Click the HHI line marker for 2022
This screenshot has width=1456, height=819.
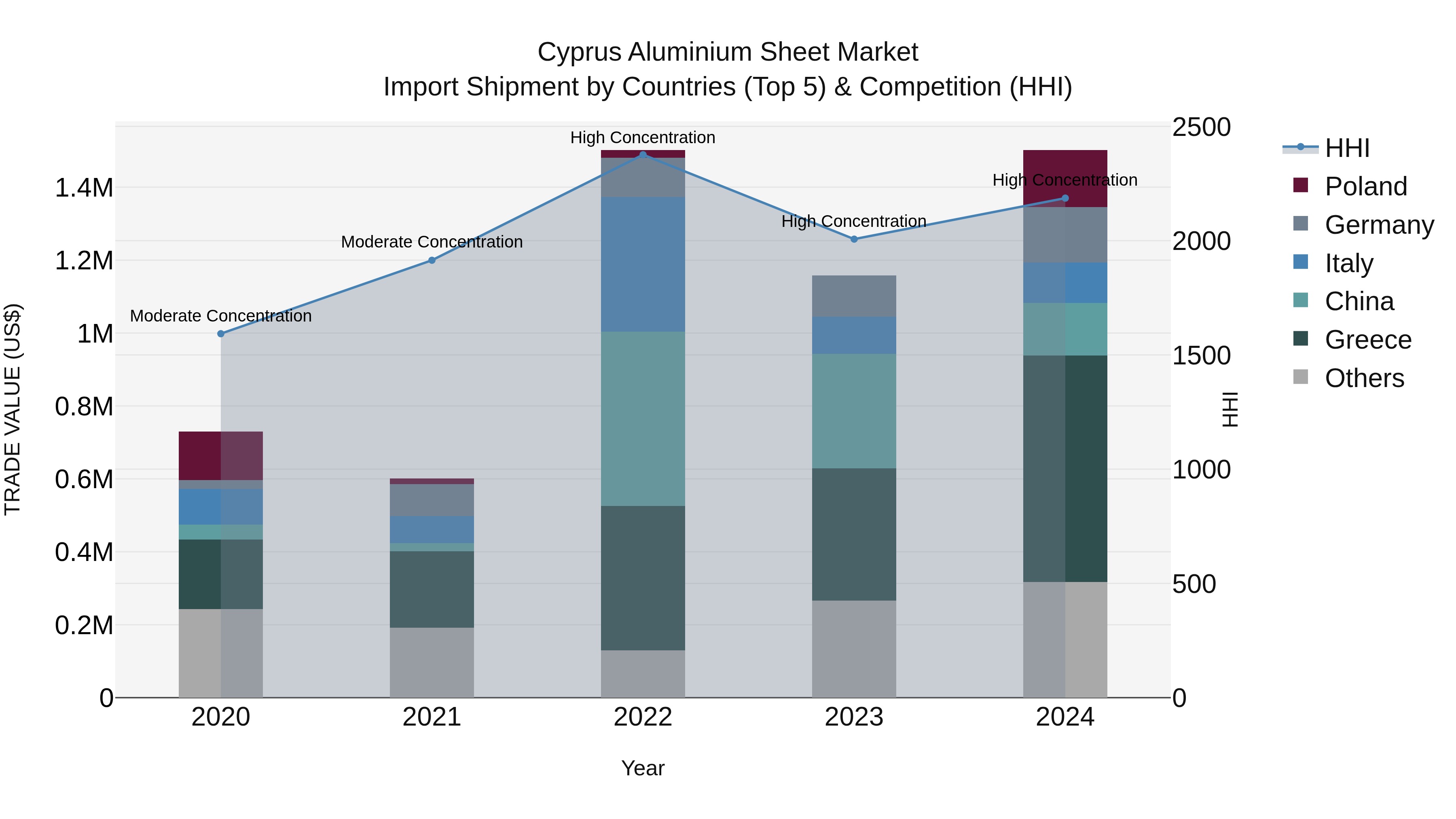[643, 154]
